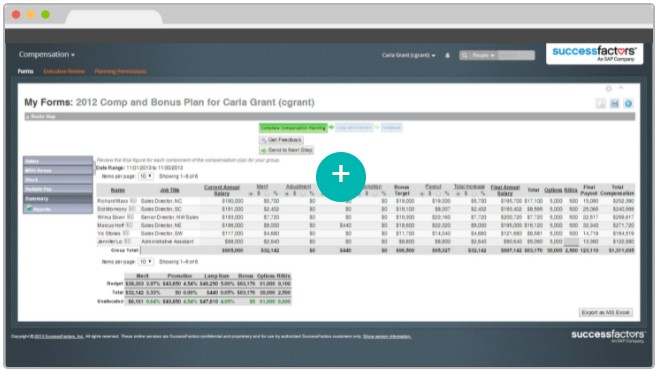The width and height of the screenshot is (659, 372).
Task: Open the Planning Permissions tab
Action: click(x=120, y=71)
